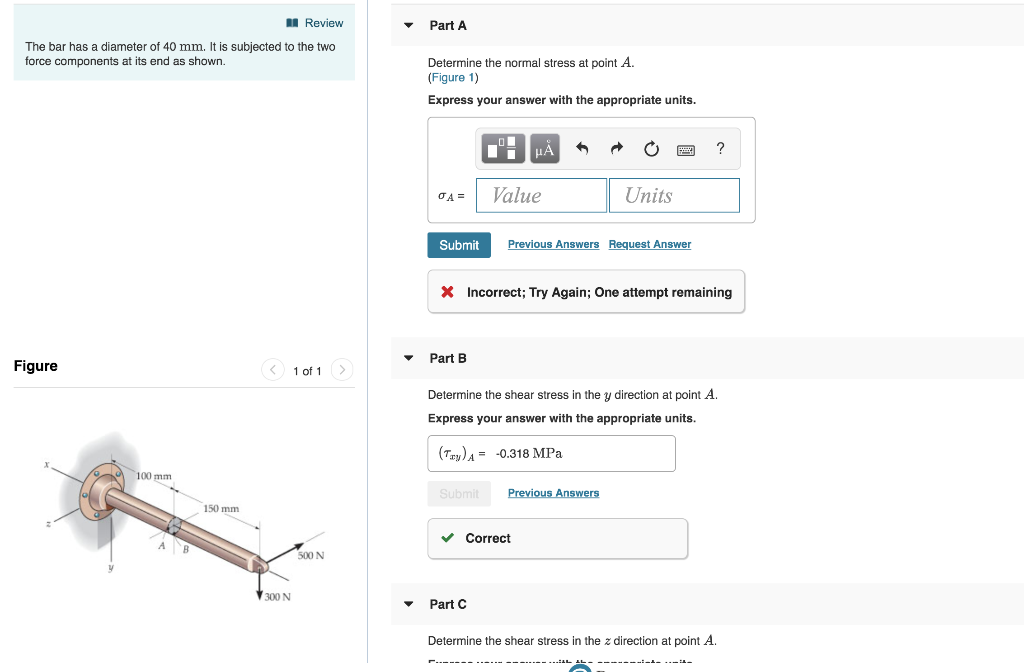Click the Review book icon
This screenshot has width=1024, height=672.
292,23
